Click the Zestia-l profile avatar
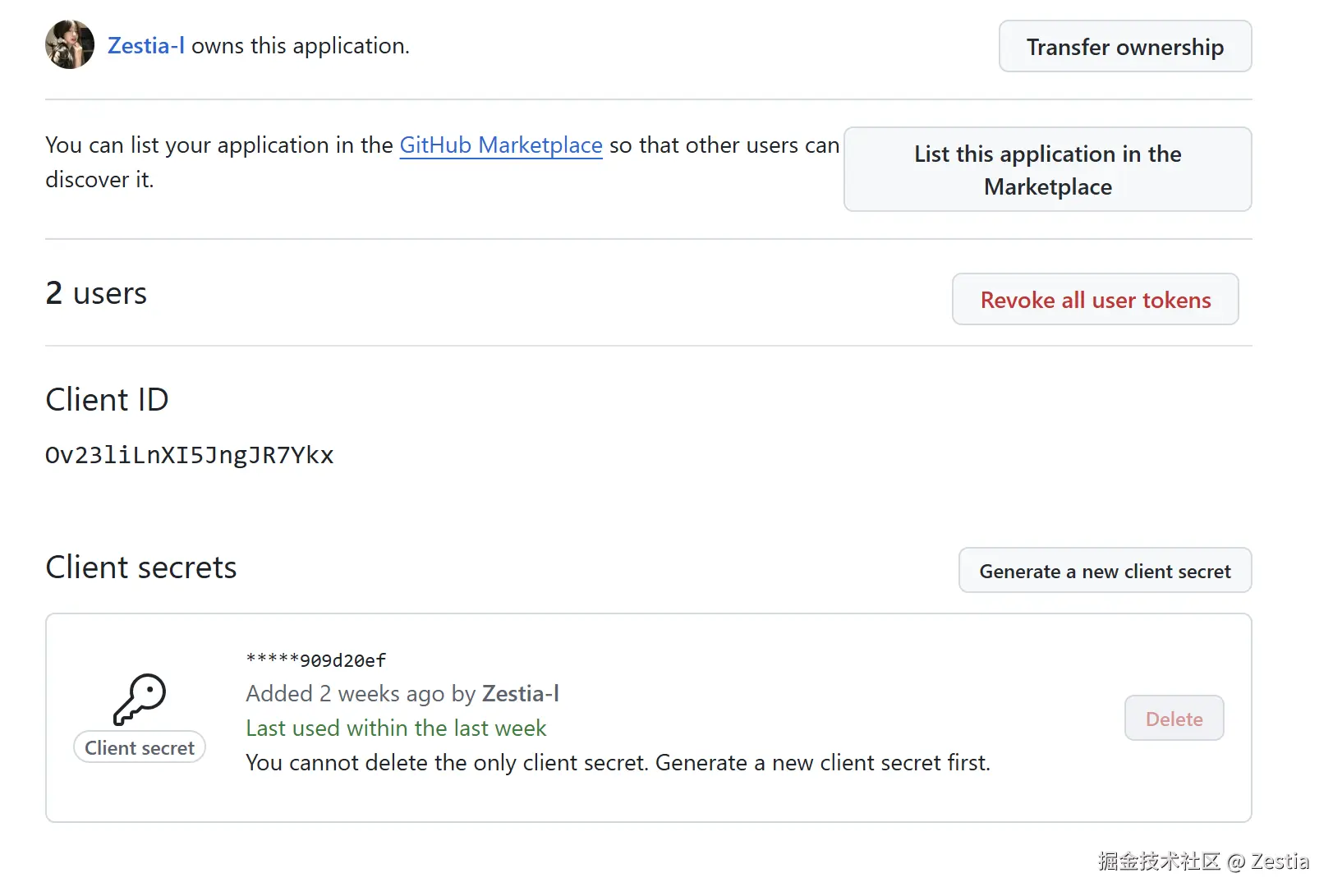Viewport: 1333px width, 896px height. tap(70, 45)
